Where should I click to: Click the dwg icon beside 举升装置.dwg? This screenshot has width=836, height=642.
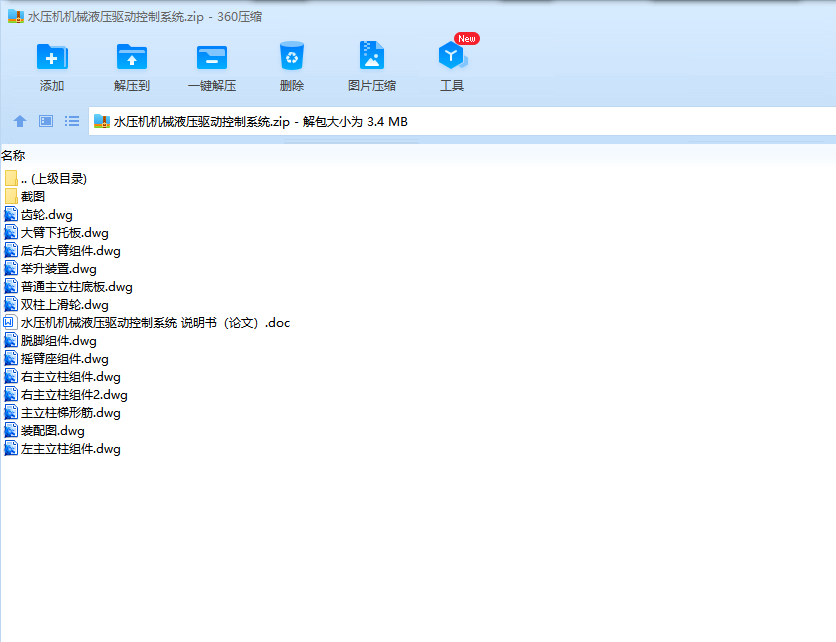coord(11,269)
